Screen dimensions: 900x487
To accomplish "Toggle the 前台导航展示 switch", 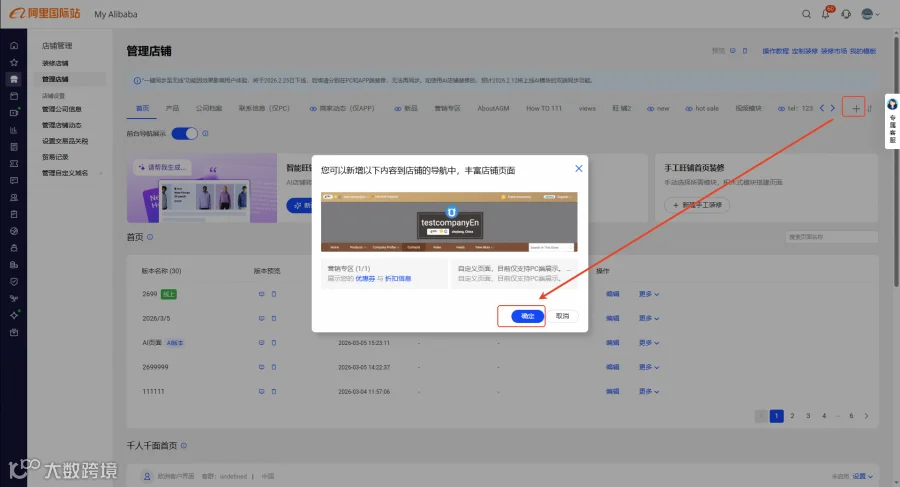I will [184, 133].
